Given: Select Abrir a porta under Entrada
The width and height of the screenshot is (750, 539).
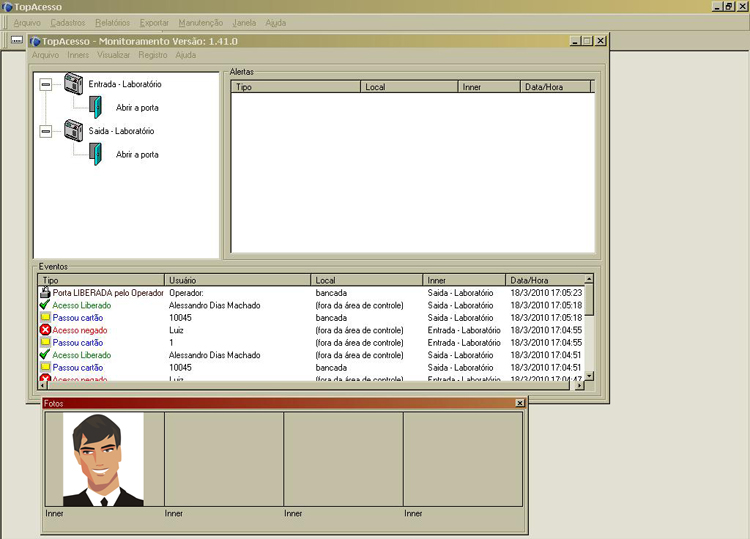Looking at the screenshot, I should (137, 108).
